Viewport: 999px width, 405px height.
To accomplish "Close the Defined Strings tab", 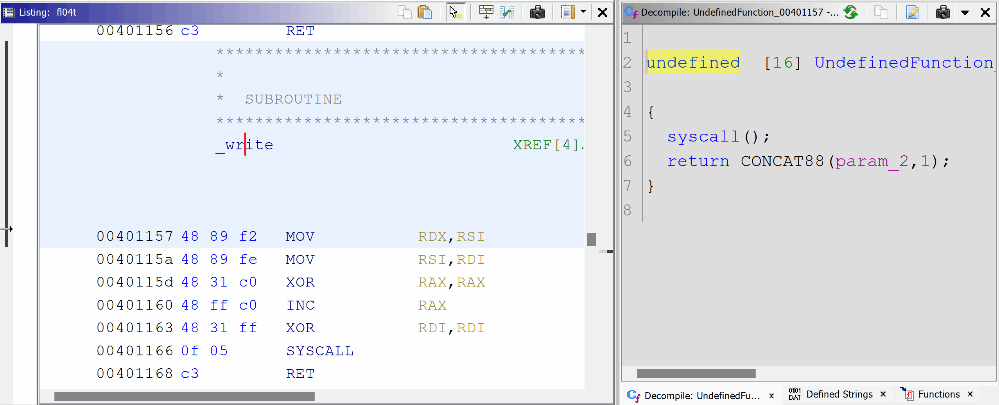I will click(x=883, y=394).
